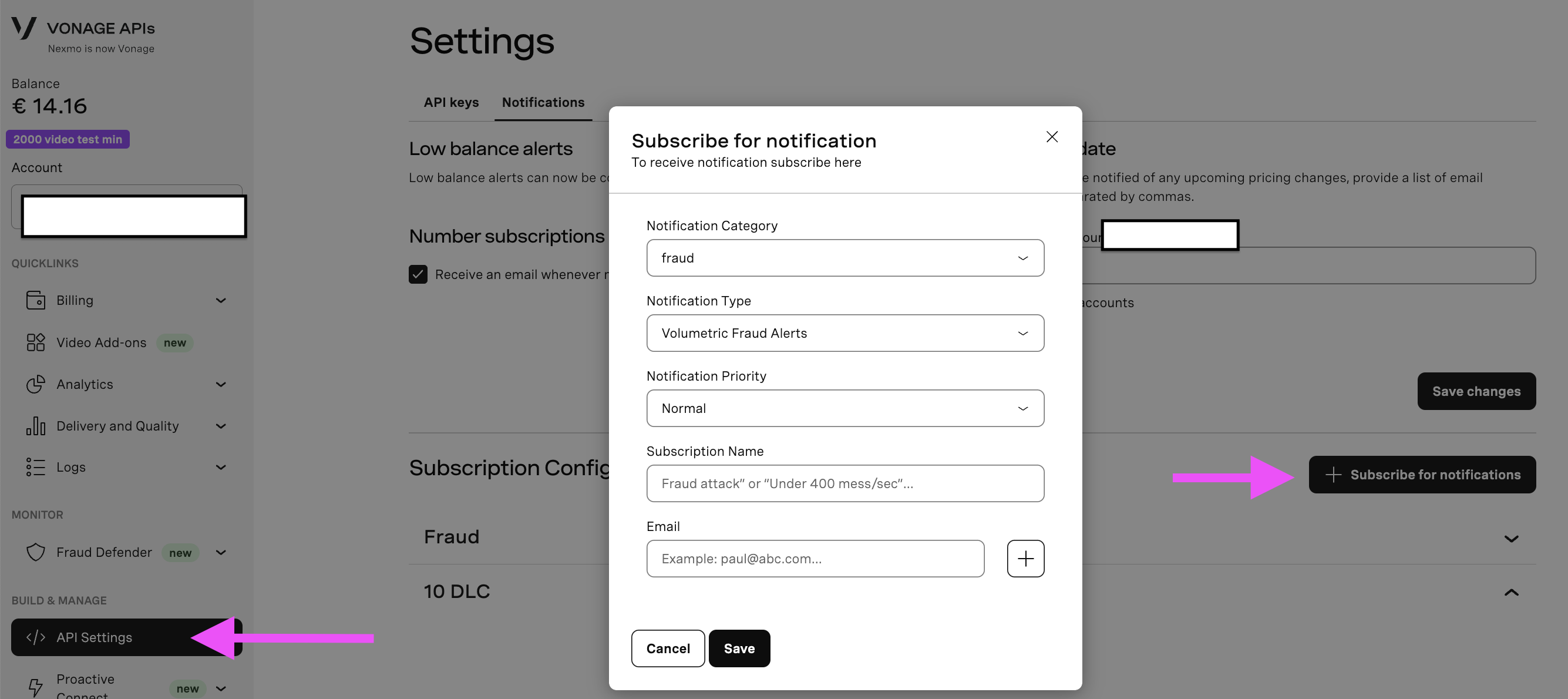Close the Subscribe for notification dialog
Viewport: 1568px width, 699px height.
1052,136
